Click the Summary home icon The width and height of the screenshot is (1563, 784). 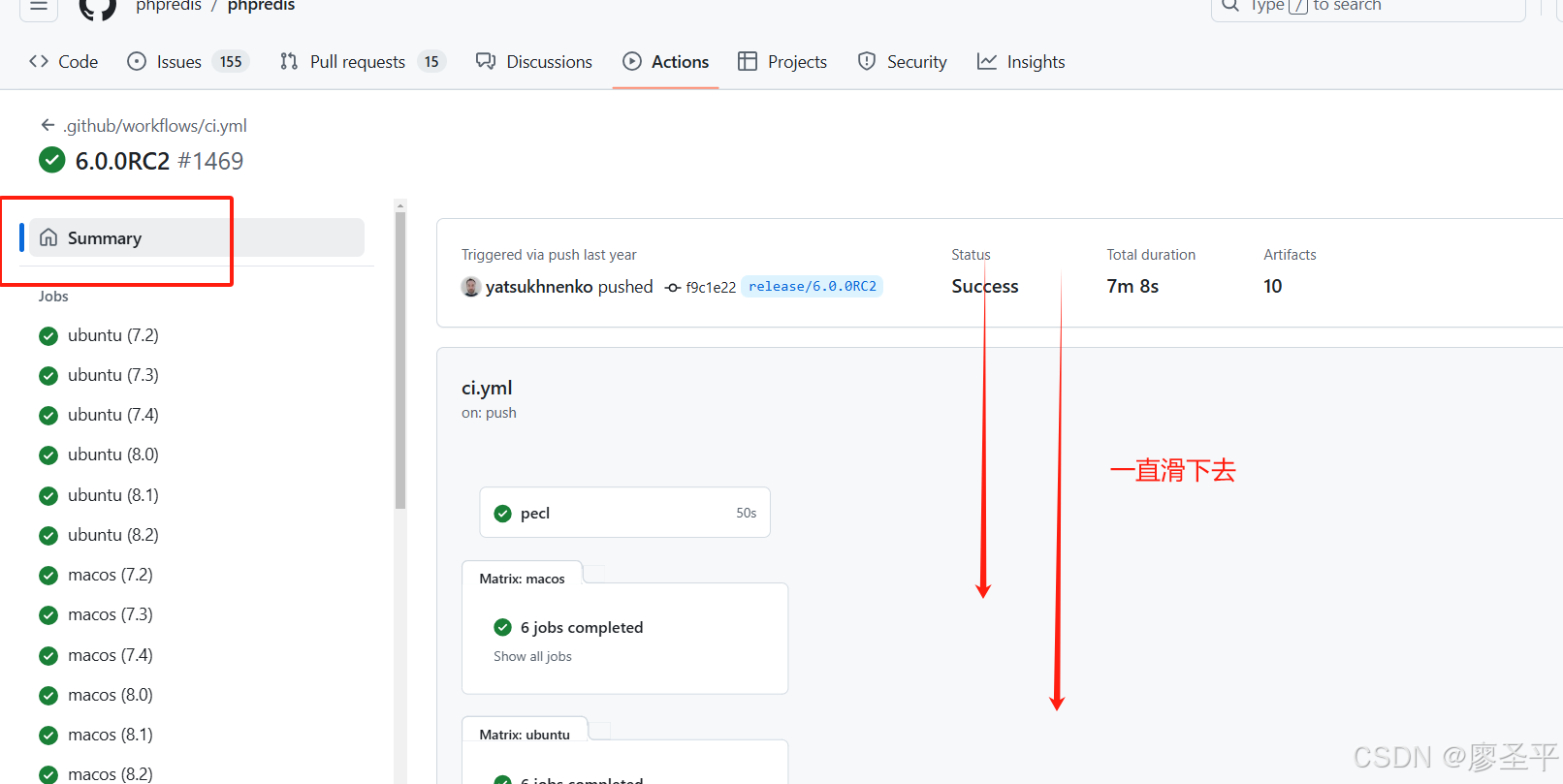[x=48, y=237]
